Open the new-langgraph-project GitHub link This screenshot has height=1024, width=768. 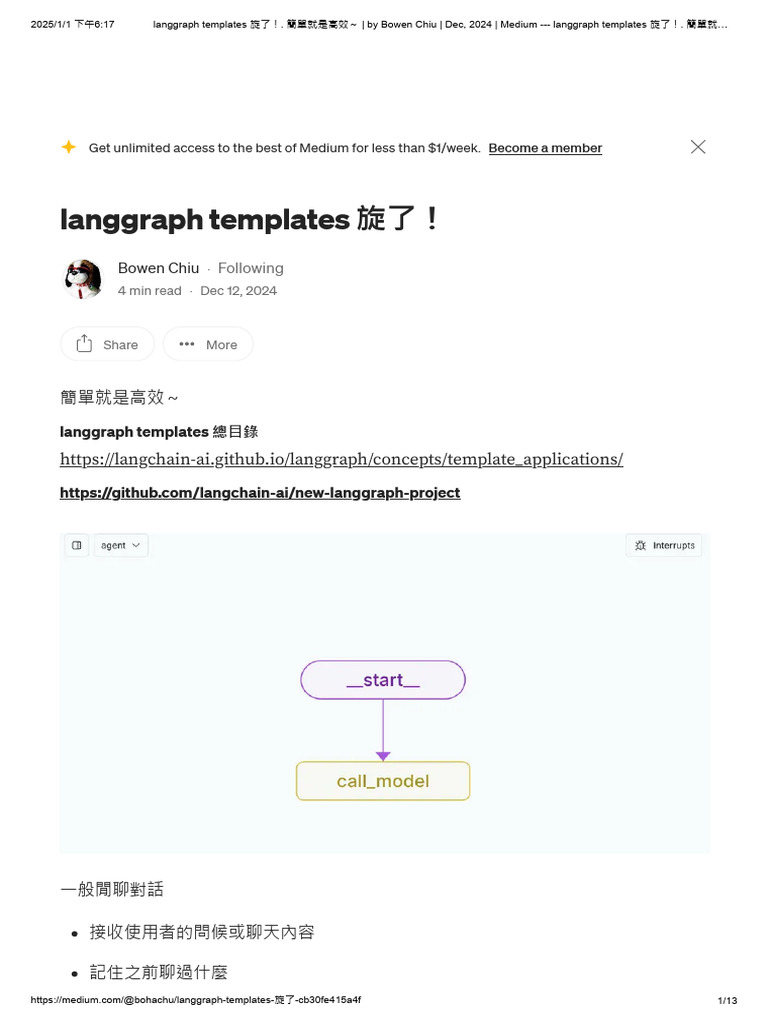[x=260, y=492]
